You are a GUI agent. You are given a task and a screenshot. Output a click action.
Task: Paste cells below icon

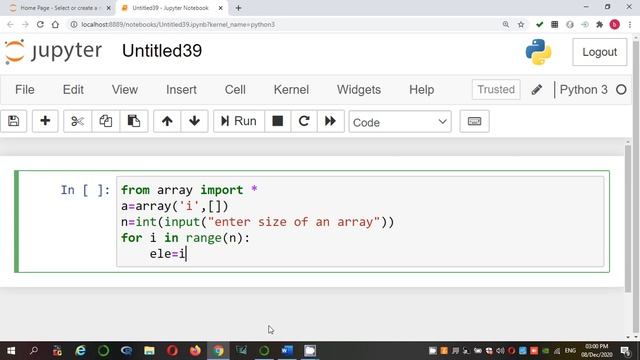click(x=133, y=121)
